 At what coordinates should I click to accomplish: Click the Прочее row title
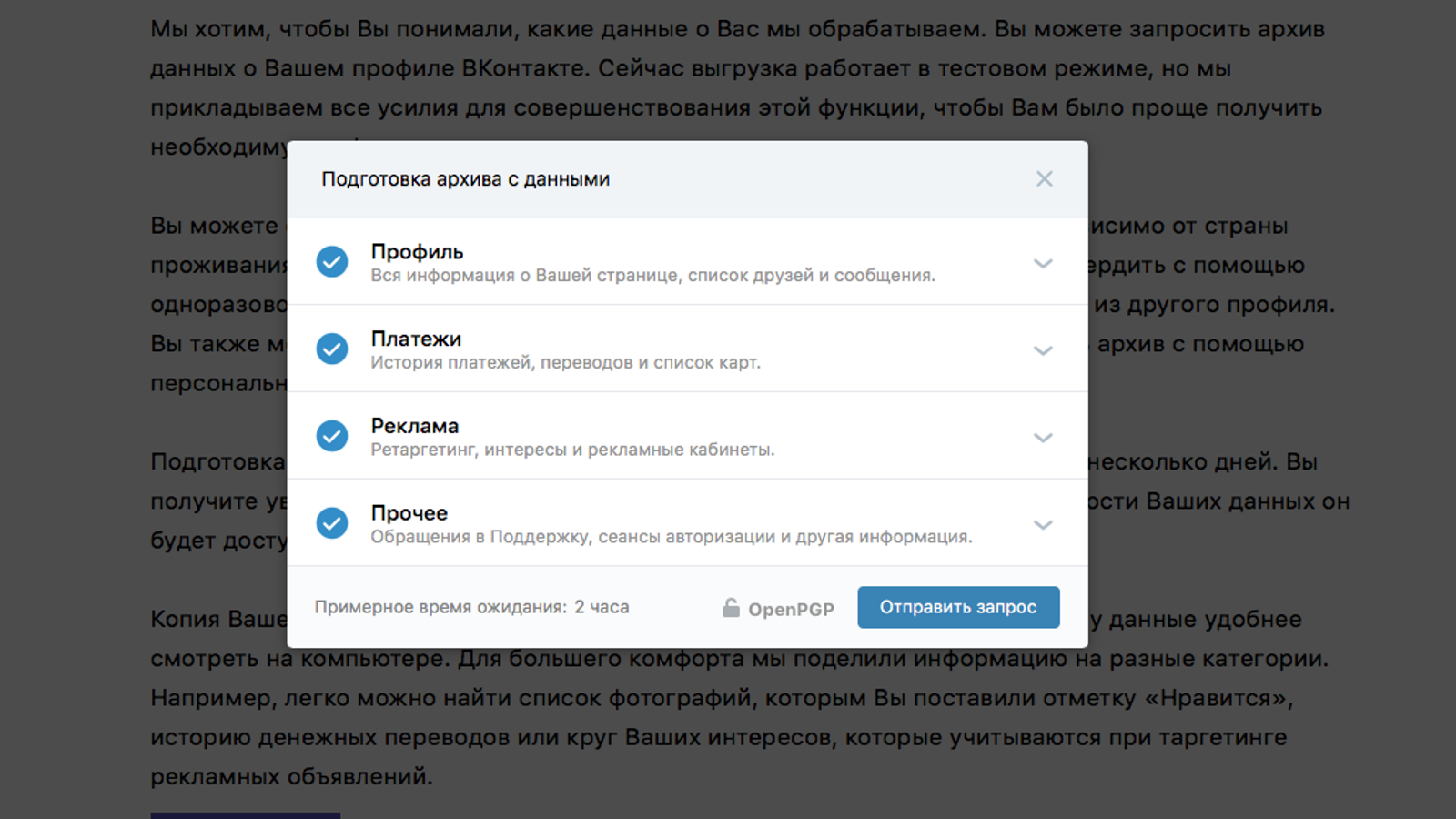pyautogui.click(x=409, y=513)
